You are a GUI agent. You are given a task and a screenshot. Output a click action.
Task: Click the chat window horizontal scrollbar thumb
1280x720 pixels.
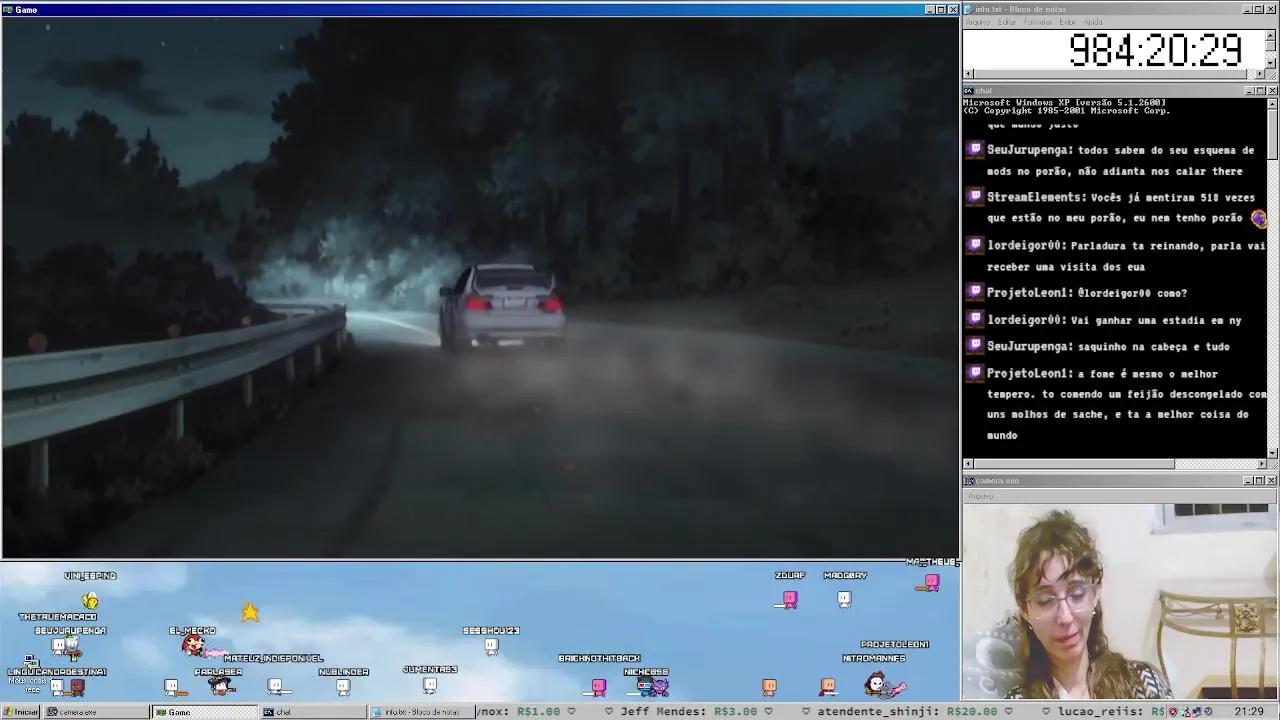click(x=1074, y=464)
